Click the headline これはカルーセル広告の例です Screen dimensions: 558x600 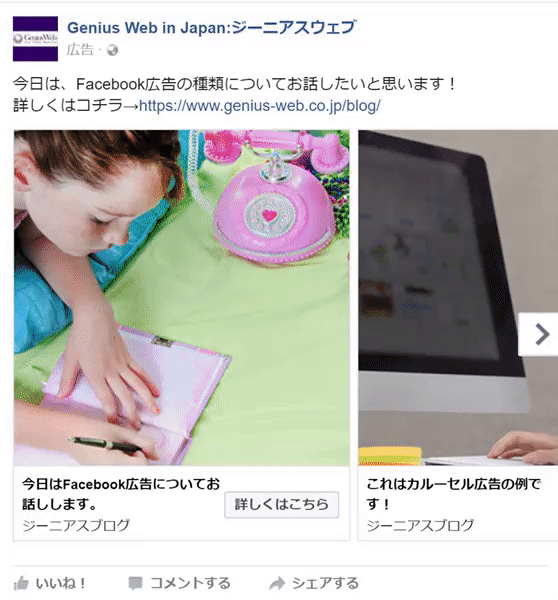coord(454,494)
